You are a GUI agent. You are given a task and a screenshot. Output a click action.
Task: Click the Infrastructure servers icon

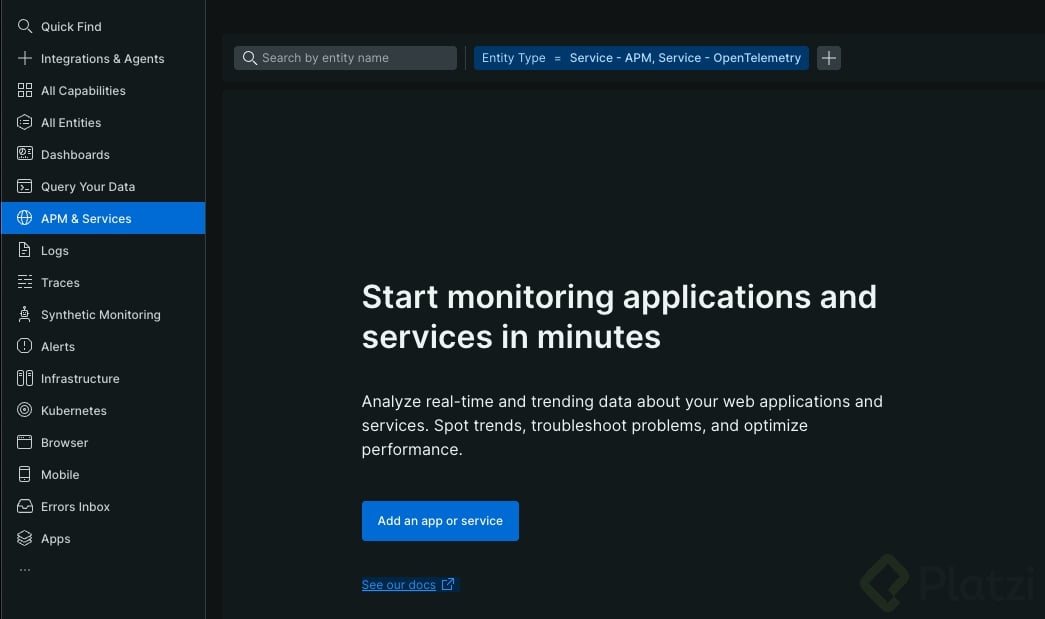[x=25, y=378]
